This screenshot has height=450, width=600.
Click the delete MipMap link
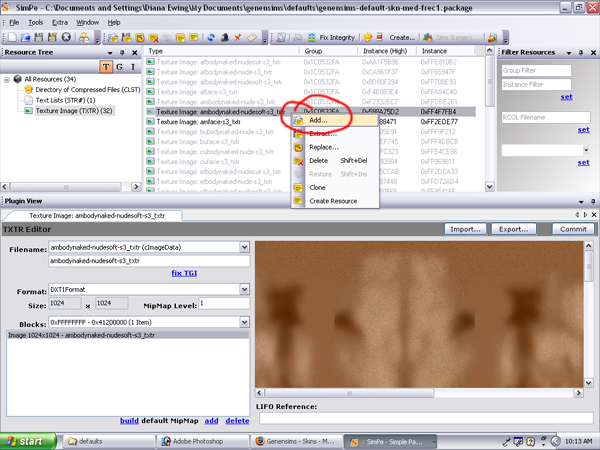[x=237, y=421]
